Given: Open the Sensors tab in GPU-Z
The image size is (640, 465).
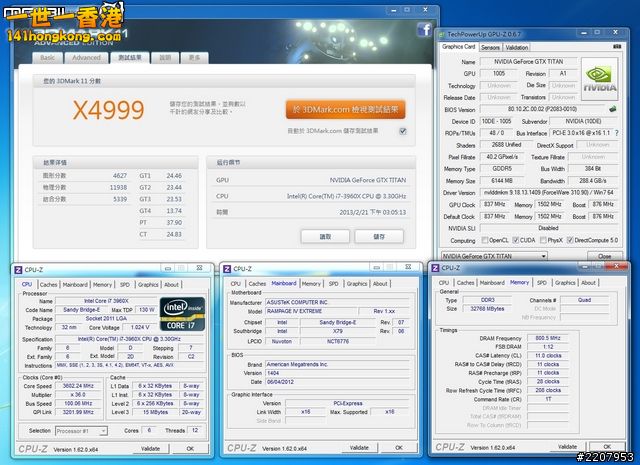Looking at the screenshot, I should click(490, 47).
